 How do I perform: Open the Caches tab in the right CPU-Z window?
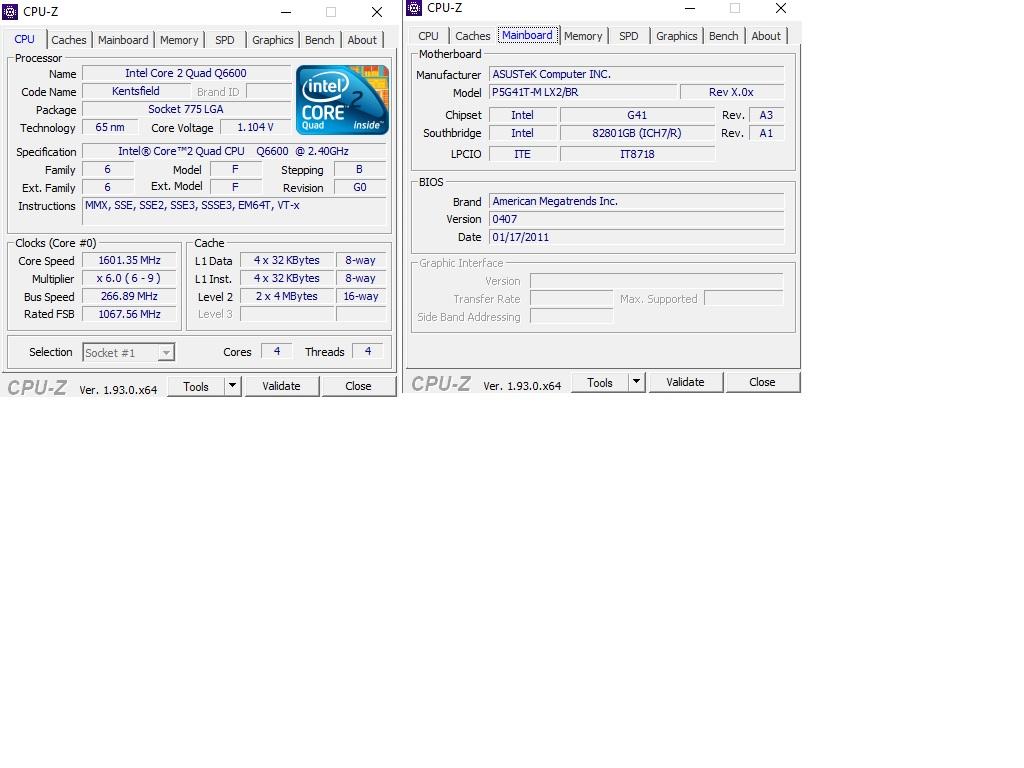pyautogui.click(x=473, y=36)
